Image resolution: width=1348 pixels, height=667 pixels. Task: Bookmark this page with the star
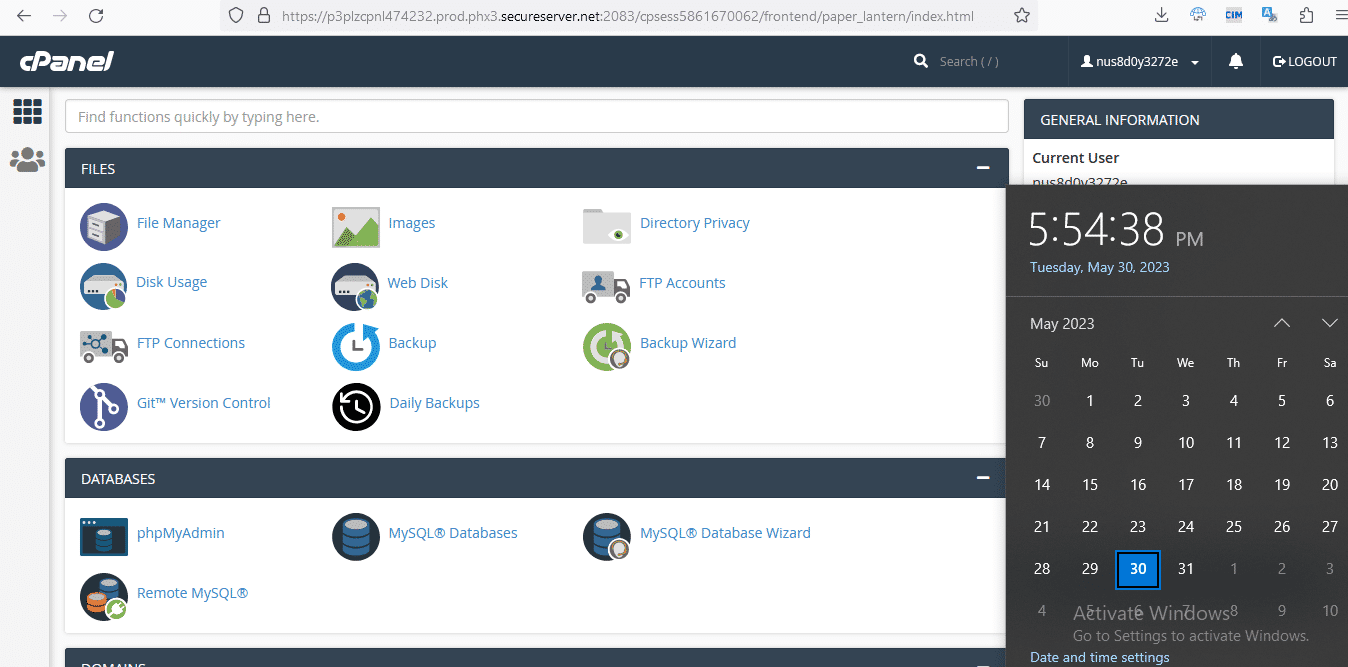click(x=1021, y=16)
